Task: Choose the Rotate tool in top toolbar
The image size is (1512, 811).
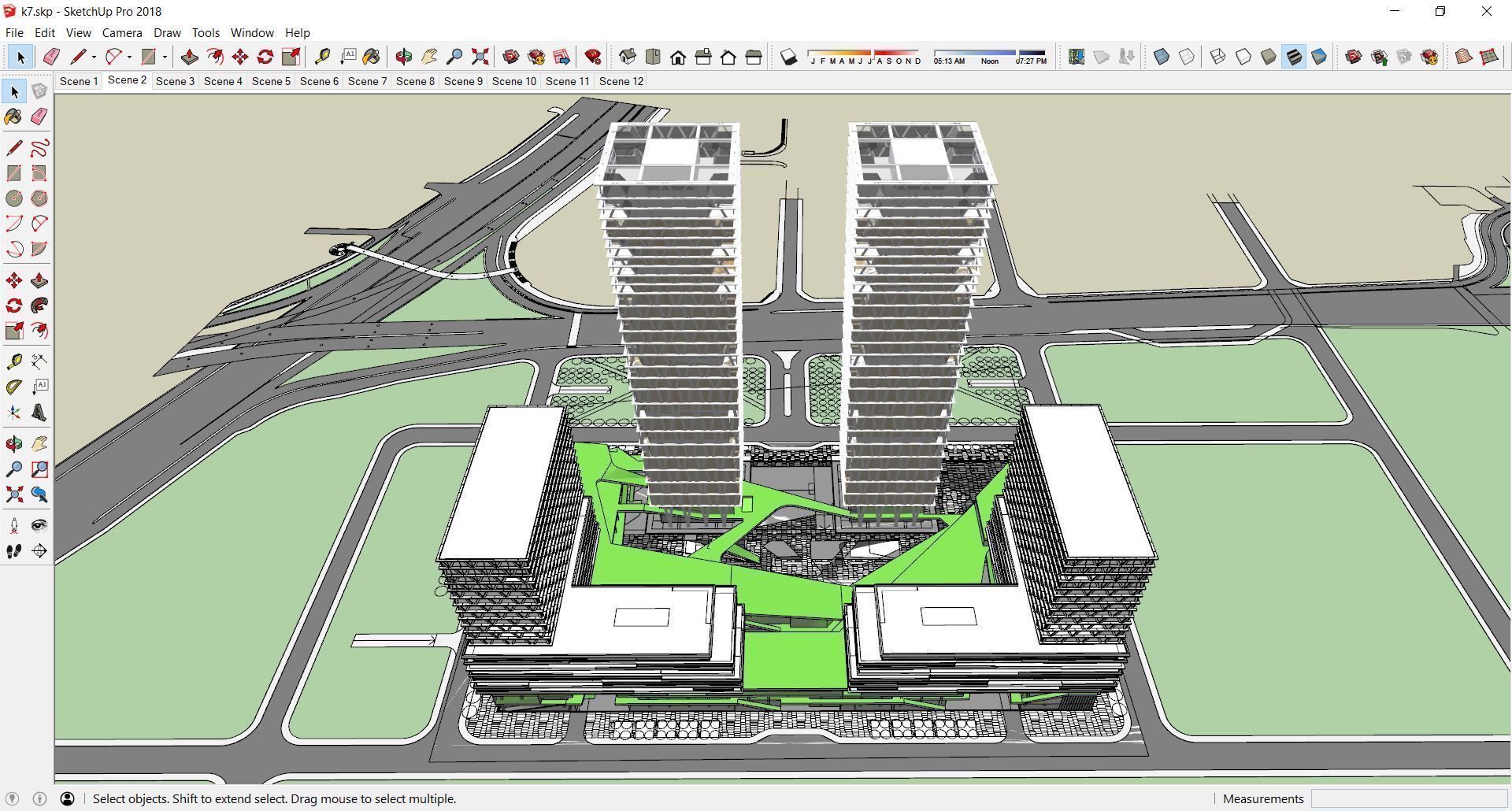Action: pyautogui.click(x=265, y=57)
